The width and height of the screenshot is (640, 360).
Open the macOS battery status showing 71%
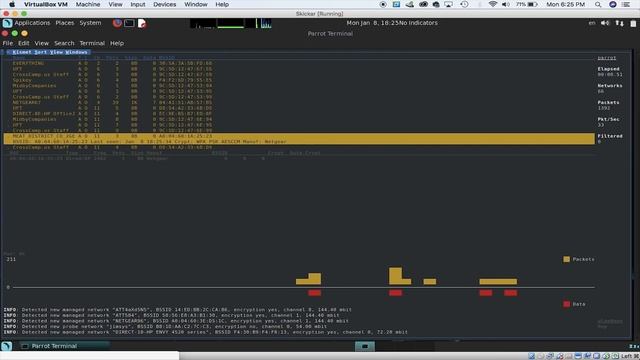click(x=527, y=4)
